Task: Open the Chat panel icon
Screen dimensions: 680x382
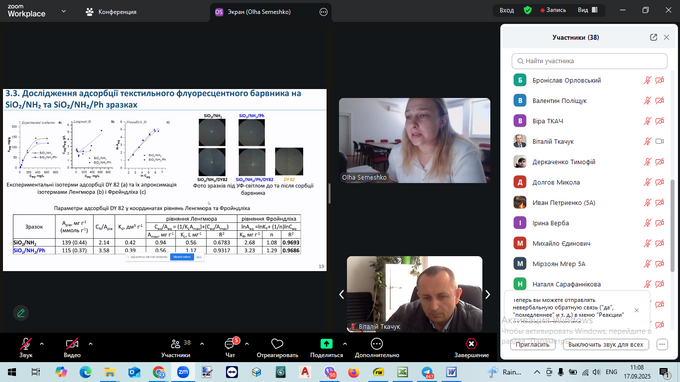Action: coord(230,344)
